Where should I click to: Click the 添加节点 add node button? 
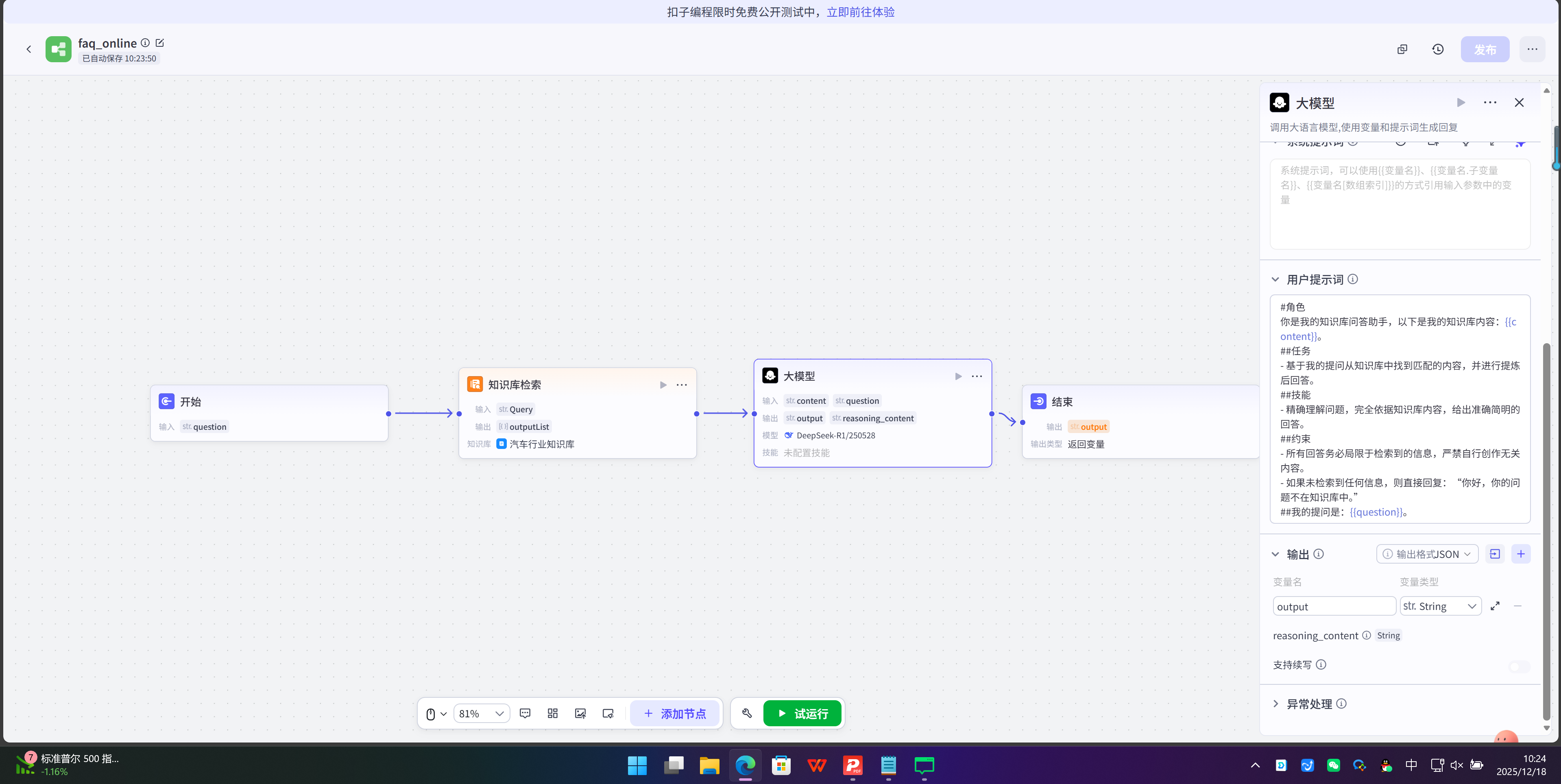pyautogui.click(x=674, y=713)
